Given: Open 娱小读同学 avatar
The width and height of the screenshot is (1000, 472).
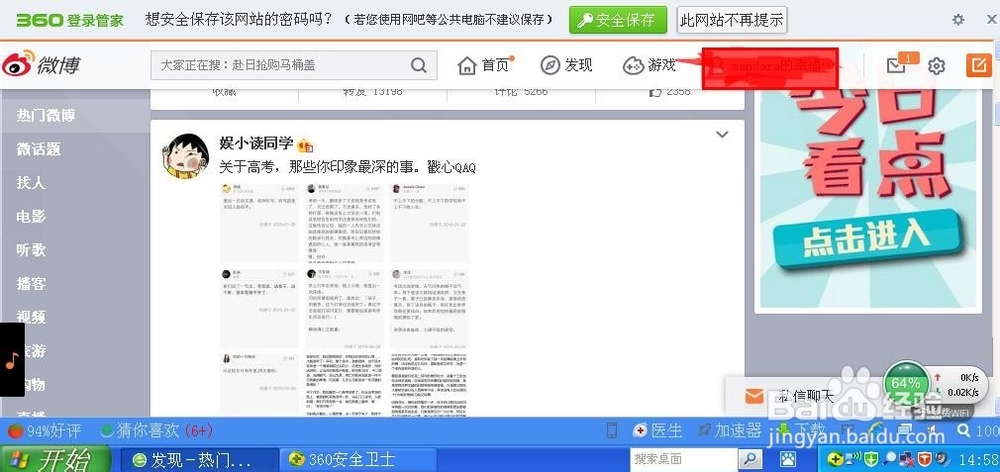Looking at the screenshot, I should (184, 155).
